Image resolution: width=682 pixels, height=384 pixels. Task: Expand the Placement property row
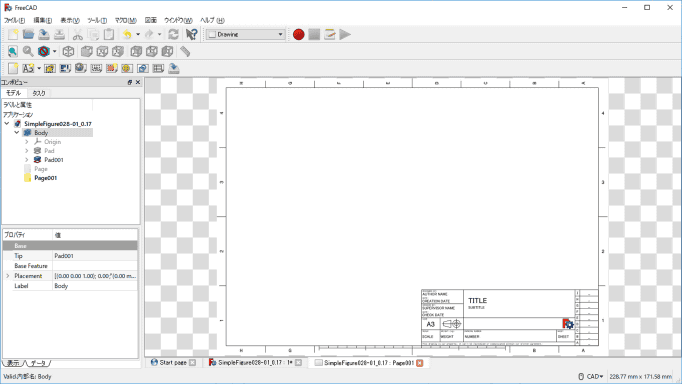click(7, 276)
